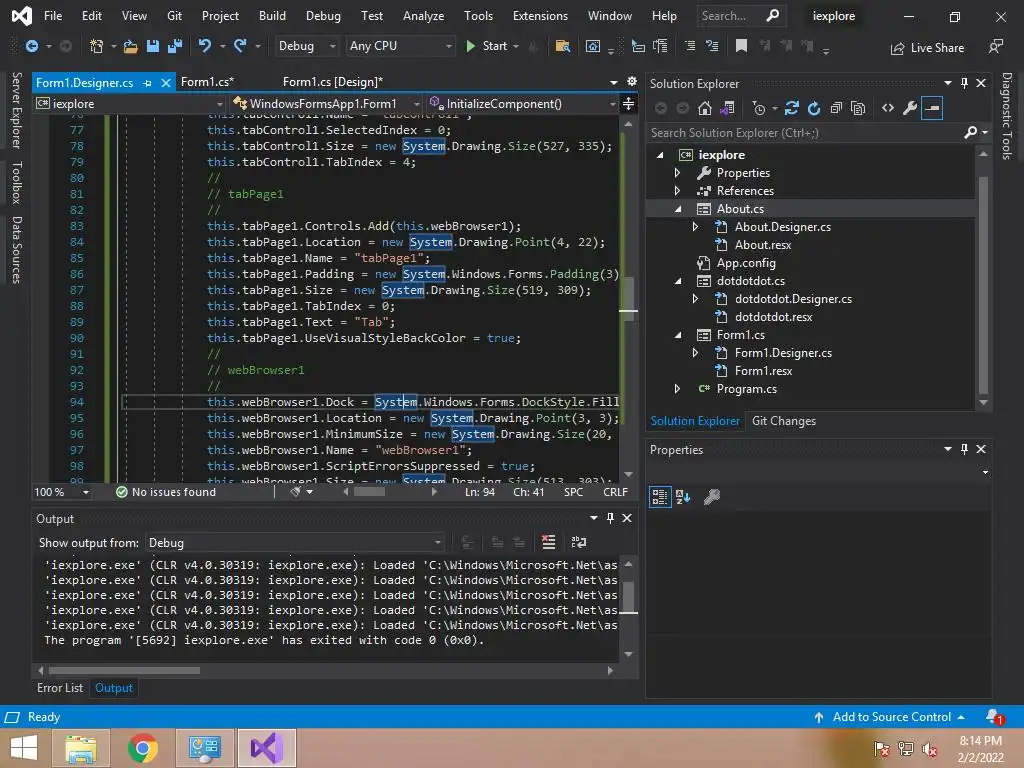1024x768 pixels.
Task: Open the Extensions menu
Action: (x=540, y=16)
